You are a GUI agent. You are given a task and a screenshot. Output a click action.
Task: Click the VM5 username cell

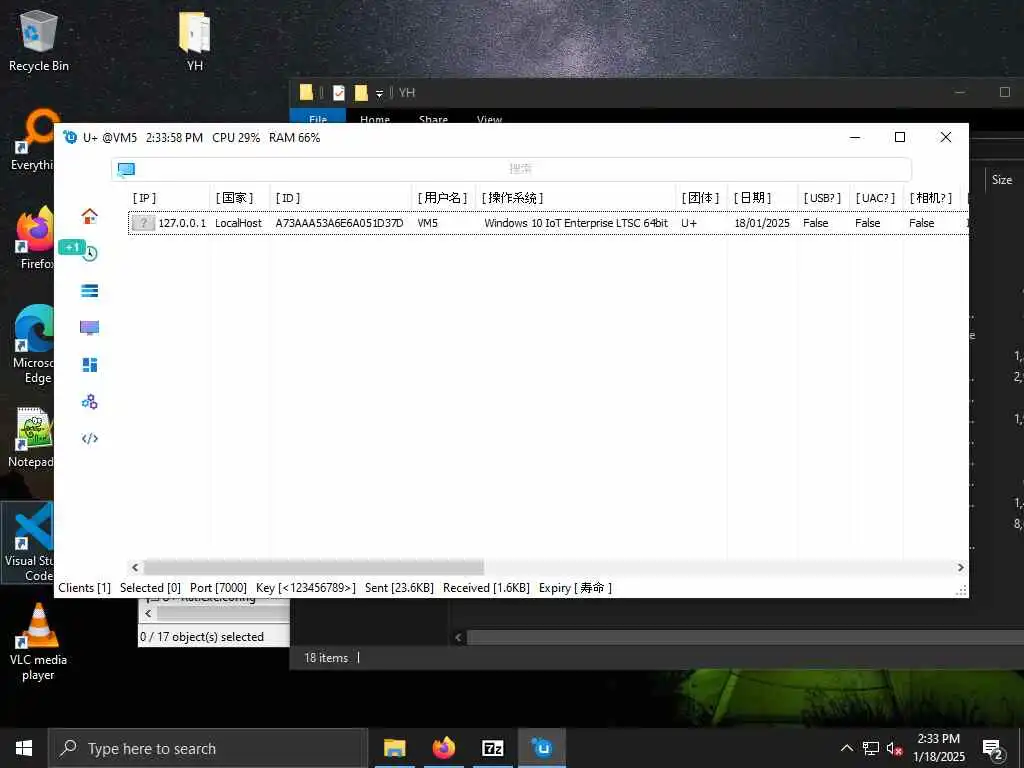tap(428, 223)
